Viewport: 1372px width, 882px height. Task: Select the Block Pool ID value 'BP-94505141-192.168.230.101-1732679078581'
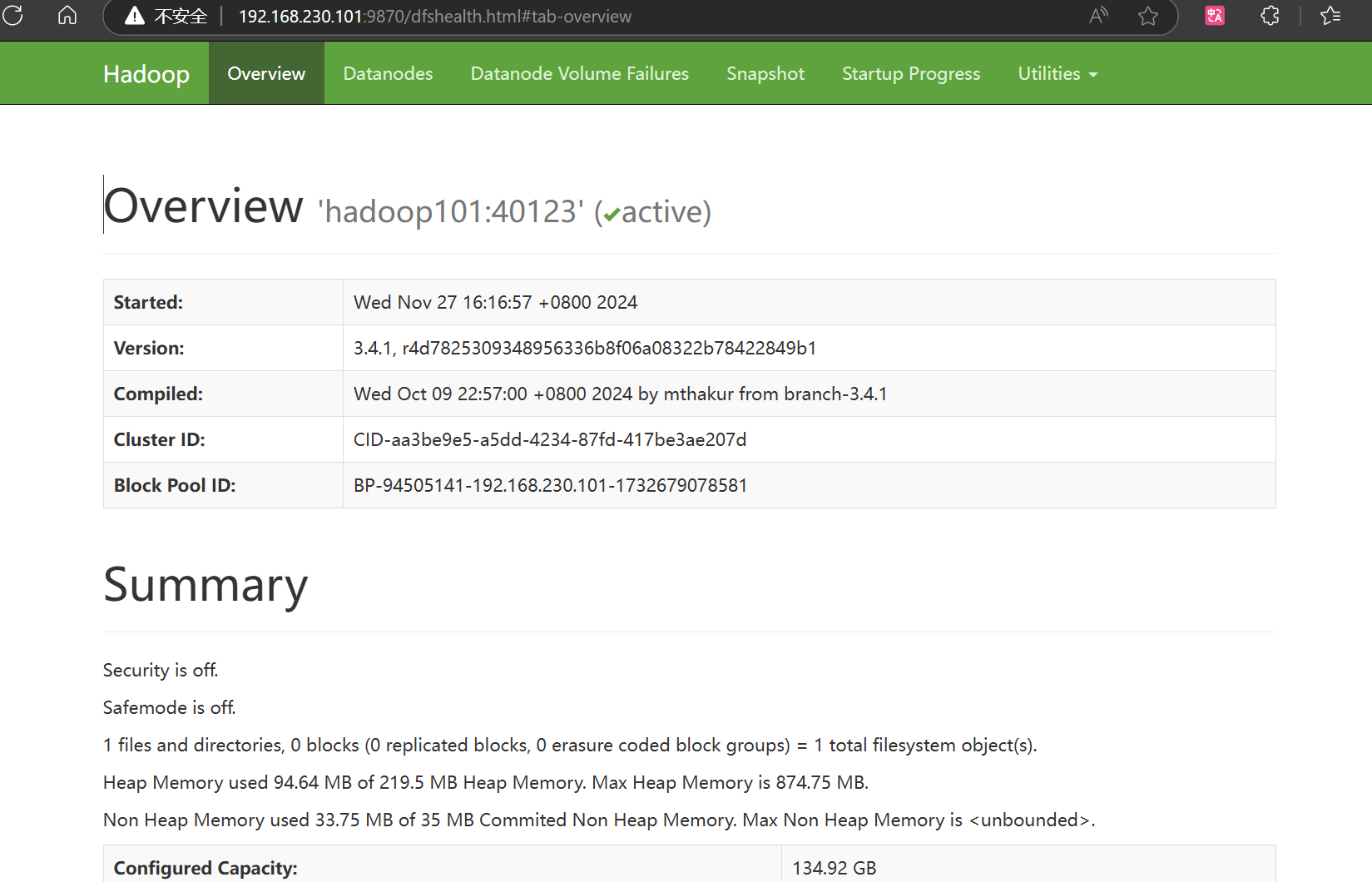551,485
